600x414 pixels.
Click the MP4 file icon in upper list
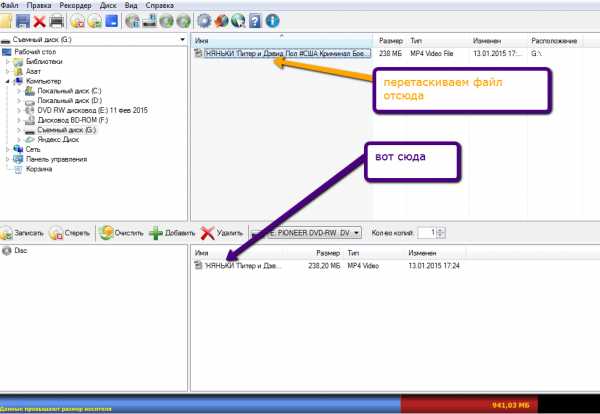198,53
